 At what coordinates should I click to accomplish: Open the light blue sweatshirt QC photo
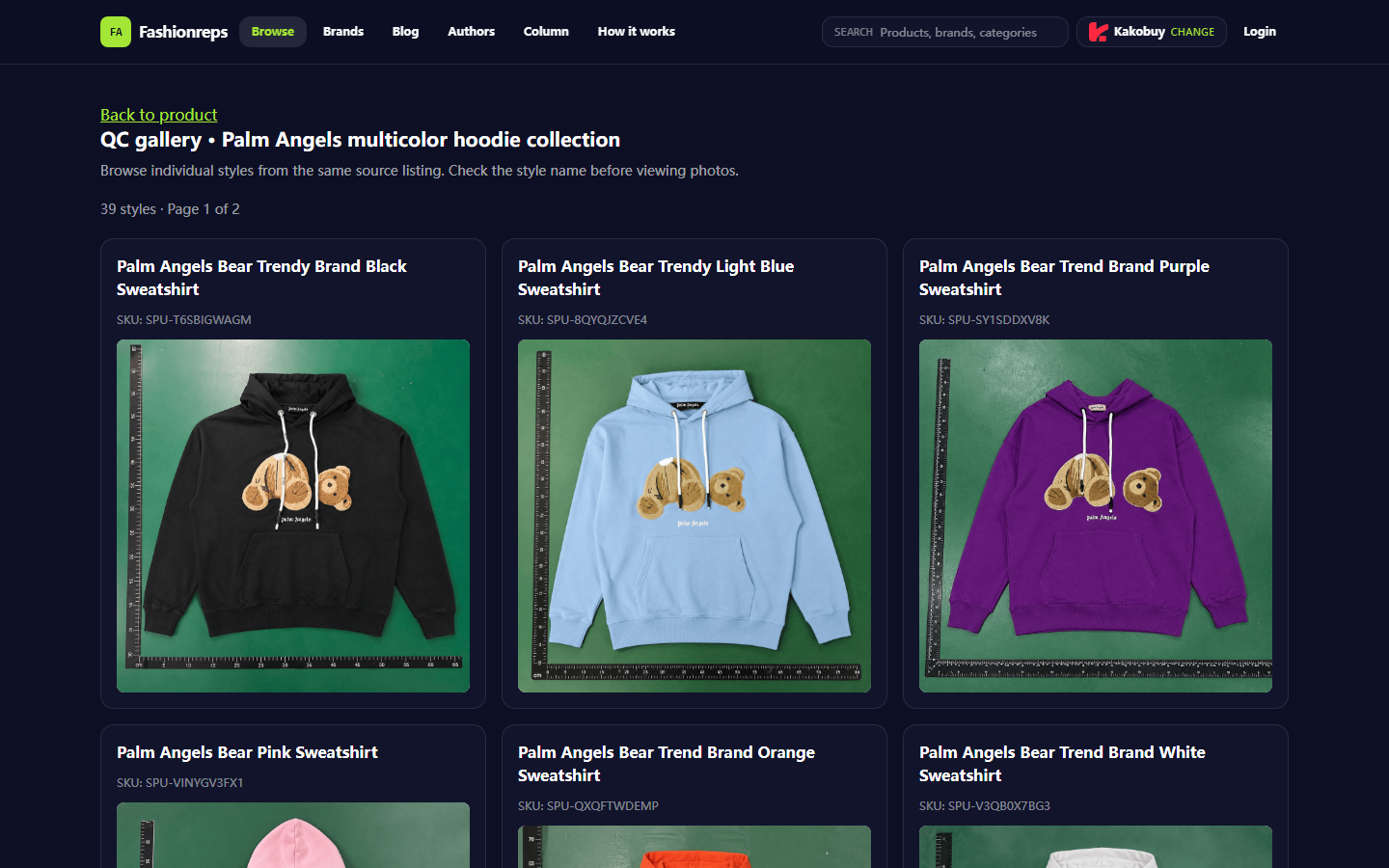pos(694,516)
